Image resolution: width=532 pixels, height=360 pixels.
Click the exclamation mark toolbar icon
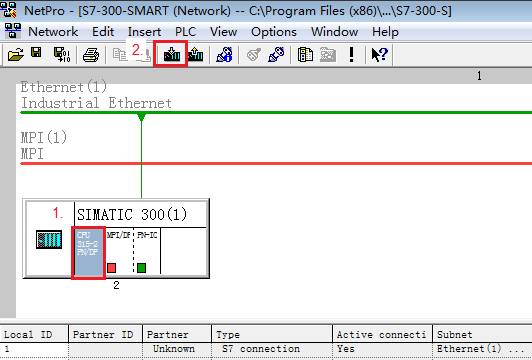pyautogui.click(x=352, y=54)
